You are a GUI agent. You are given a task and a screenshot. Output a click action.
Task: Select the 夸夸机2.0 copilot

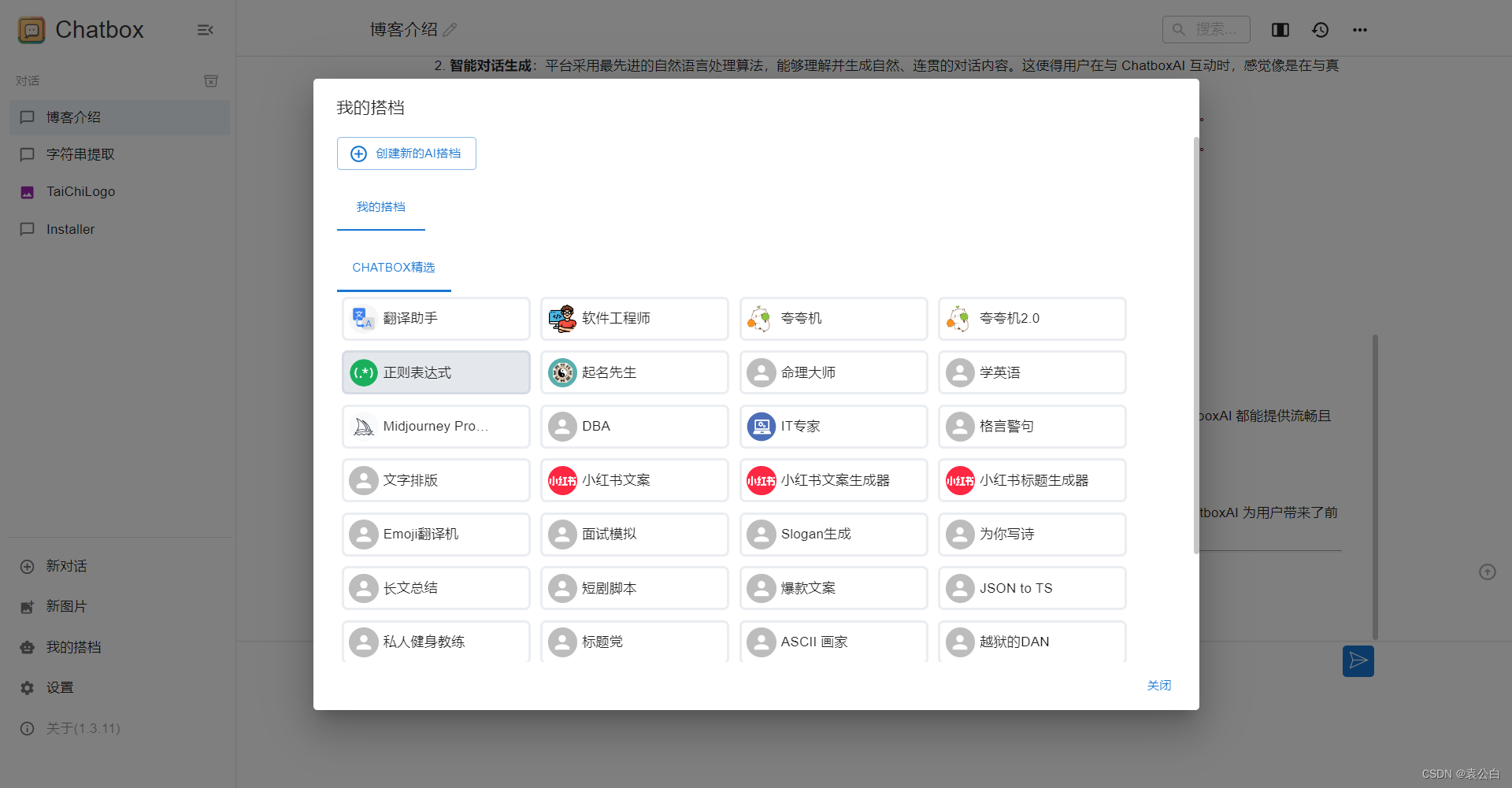tap(1032, 318)
